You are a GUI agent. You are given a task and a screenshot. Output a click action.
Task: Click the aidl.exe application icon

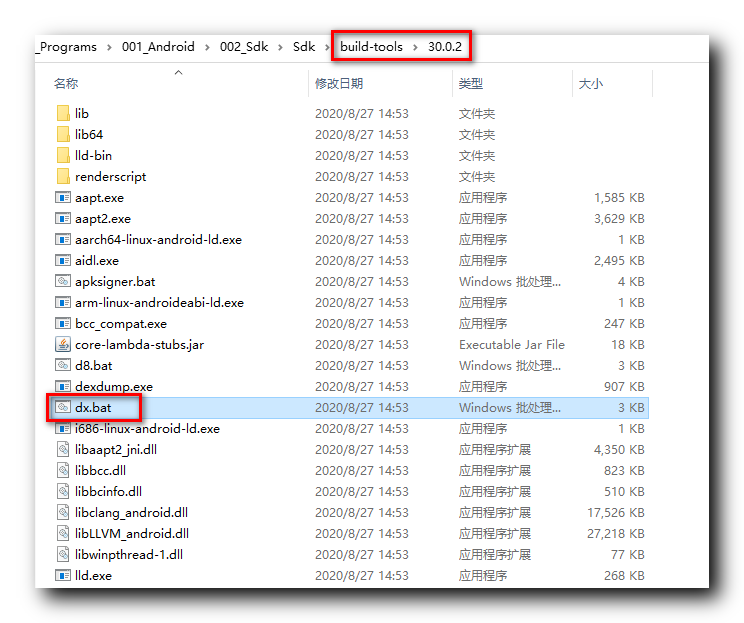click(63, 260)
